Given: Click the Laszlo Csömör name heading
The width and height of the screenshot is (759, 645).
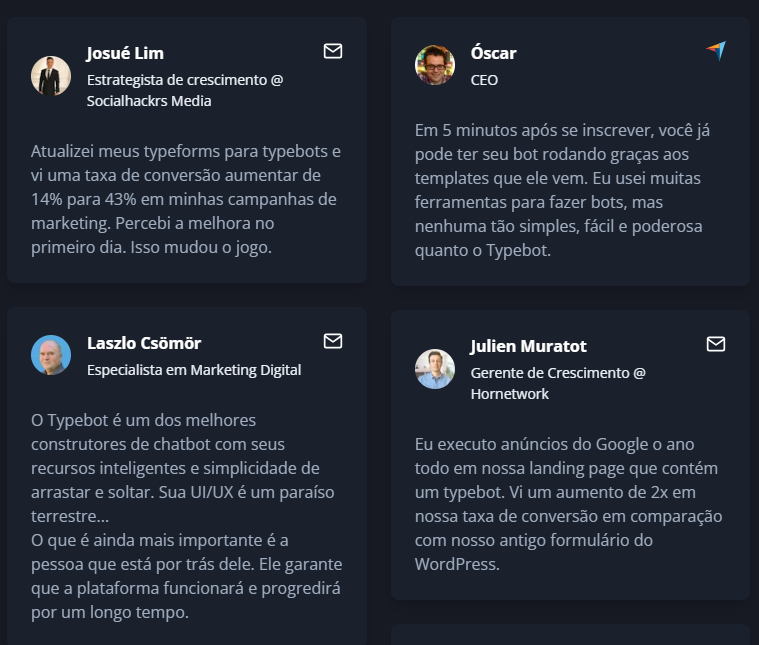Looking at the screenshot, I should [x=144, y=343].
